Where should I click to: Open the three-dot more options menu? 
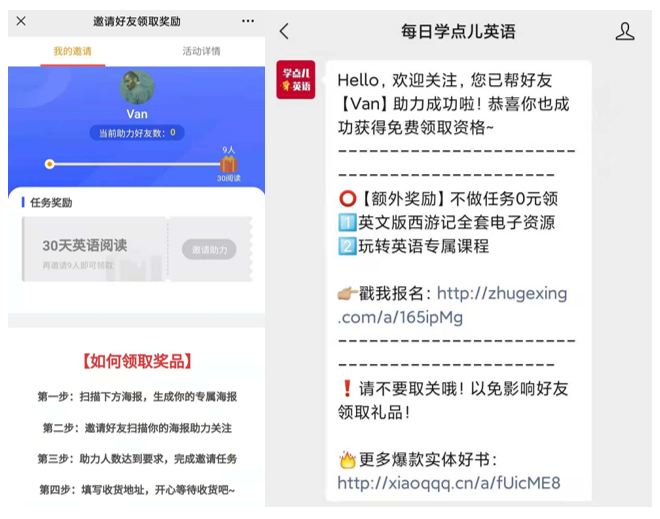[248, 21]
